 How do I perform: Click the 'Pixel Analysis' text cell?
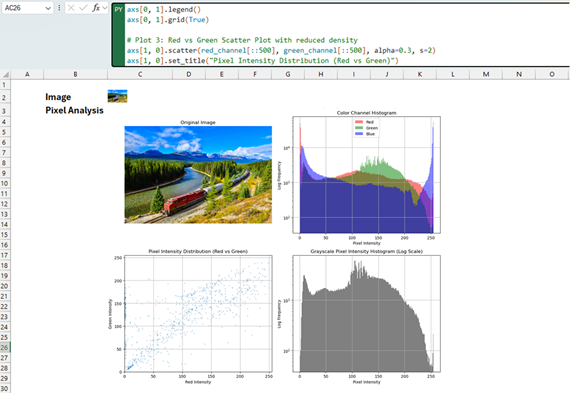74,110
